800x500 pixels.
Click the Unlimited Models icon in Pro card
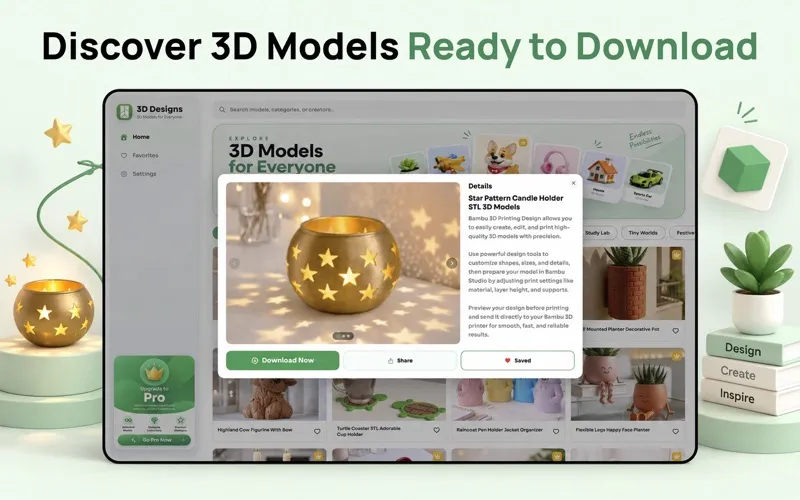[128, 421]
